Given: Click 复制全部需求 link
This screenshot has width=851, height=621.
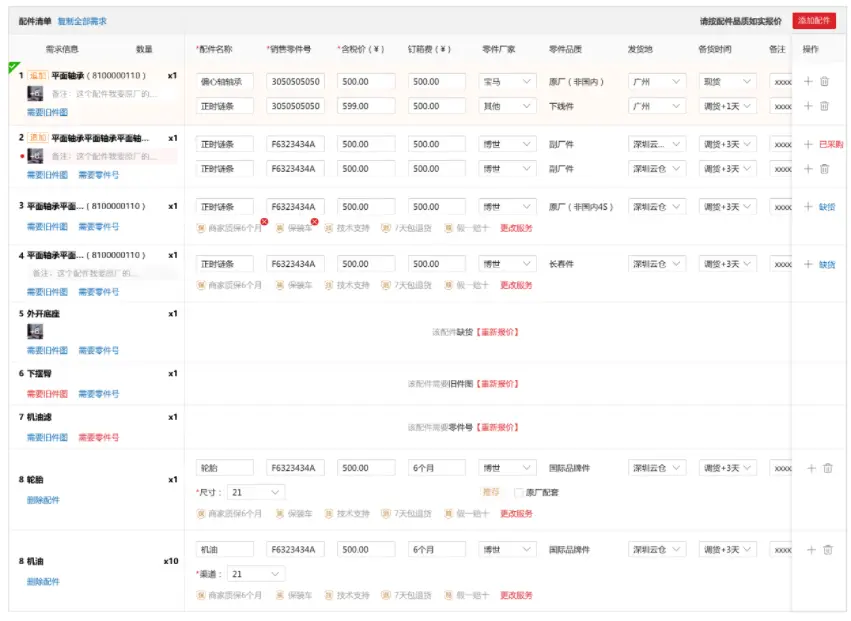Looking at the screenshot, I should pos(82,21).
